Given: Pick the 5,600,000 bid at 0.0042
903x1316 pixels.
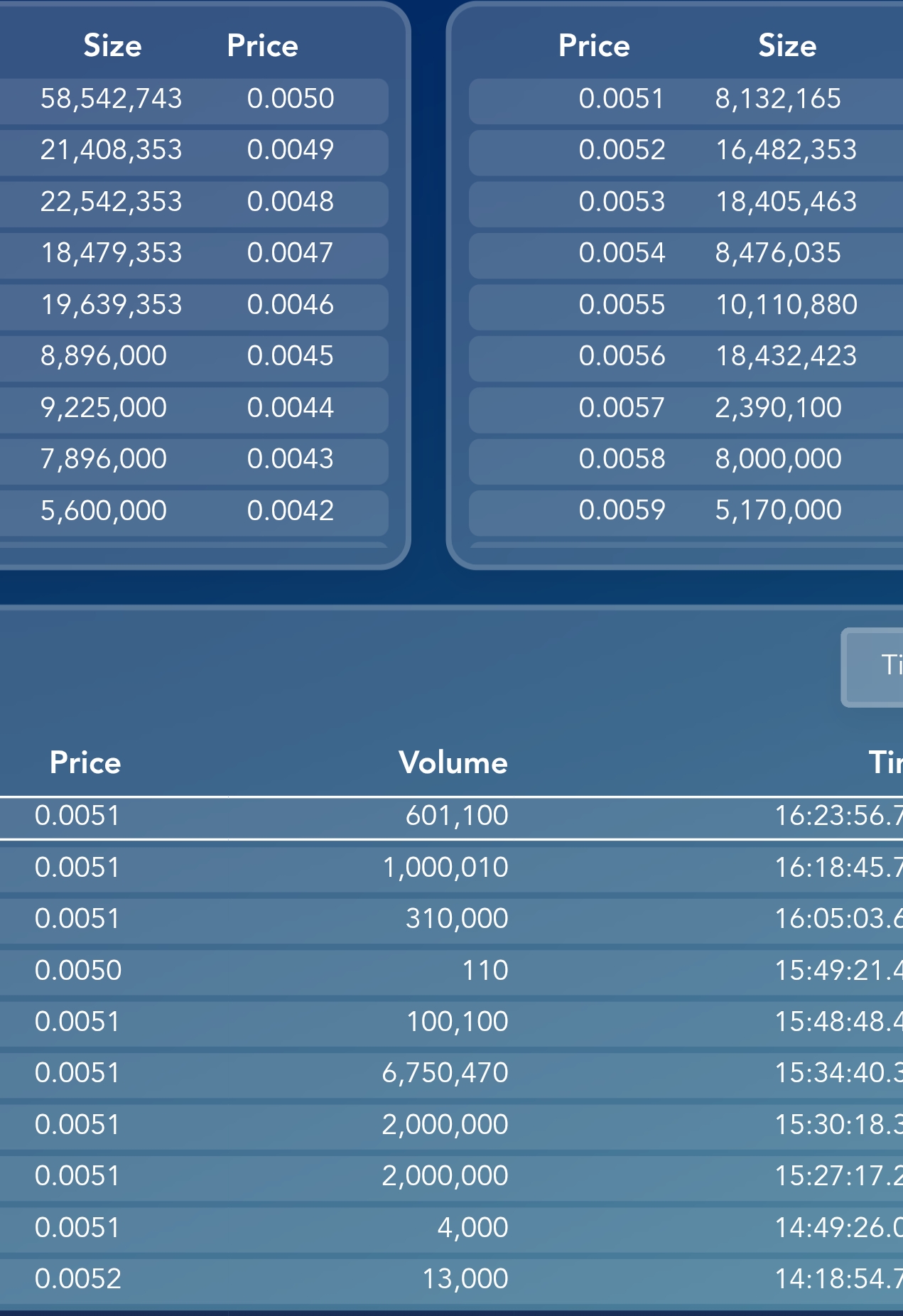Looking at the screenshot, I should (x=192, y=510).
